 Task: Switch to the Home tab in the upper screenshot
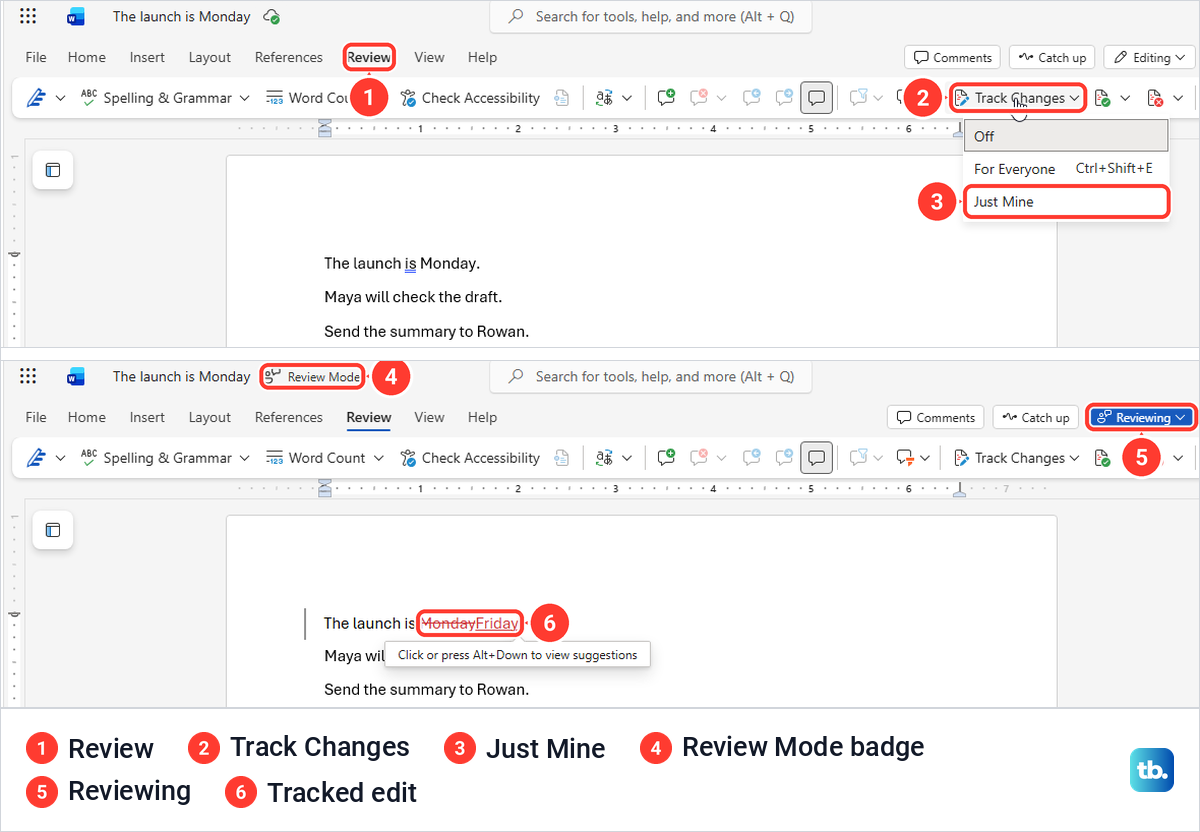point(87,57)
